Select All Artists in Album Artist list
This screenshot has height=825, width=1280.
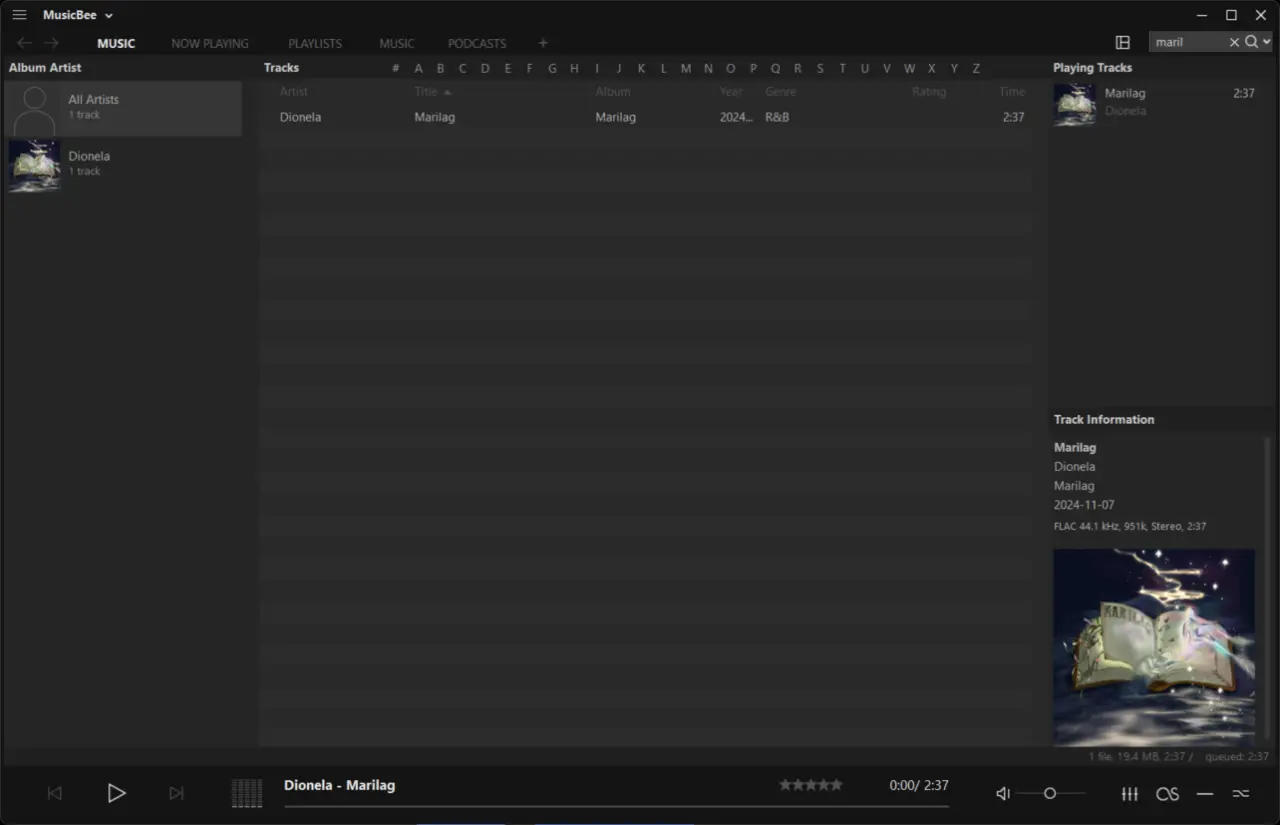pos(123,108)
